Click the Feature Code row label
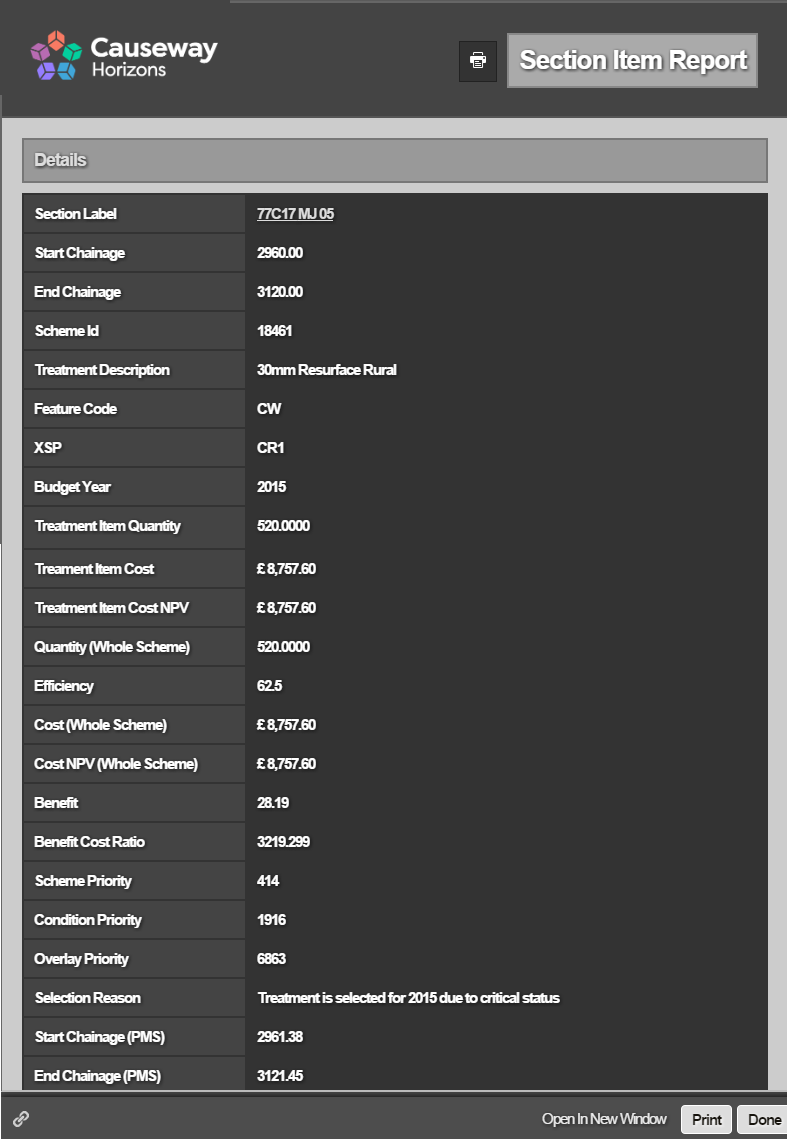The width and height of the screenshot is (787, 1139). coord(75,409)
